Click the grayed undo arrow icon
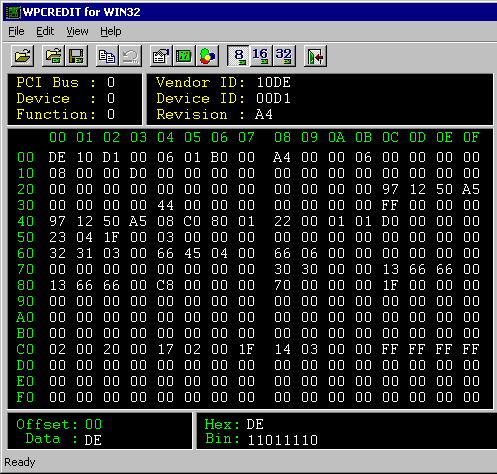The height and width of the screenshot is (474, 497). point(130,56)
